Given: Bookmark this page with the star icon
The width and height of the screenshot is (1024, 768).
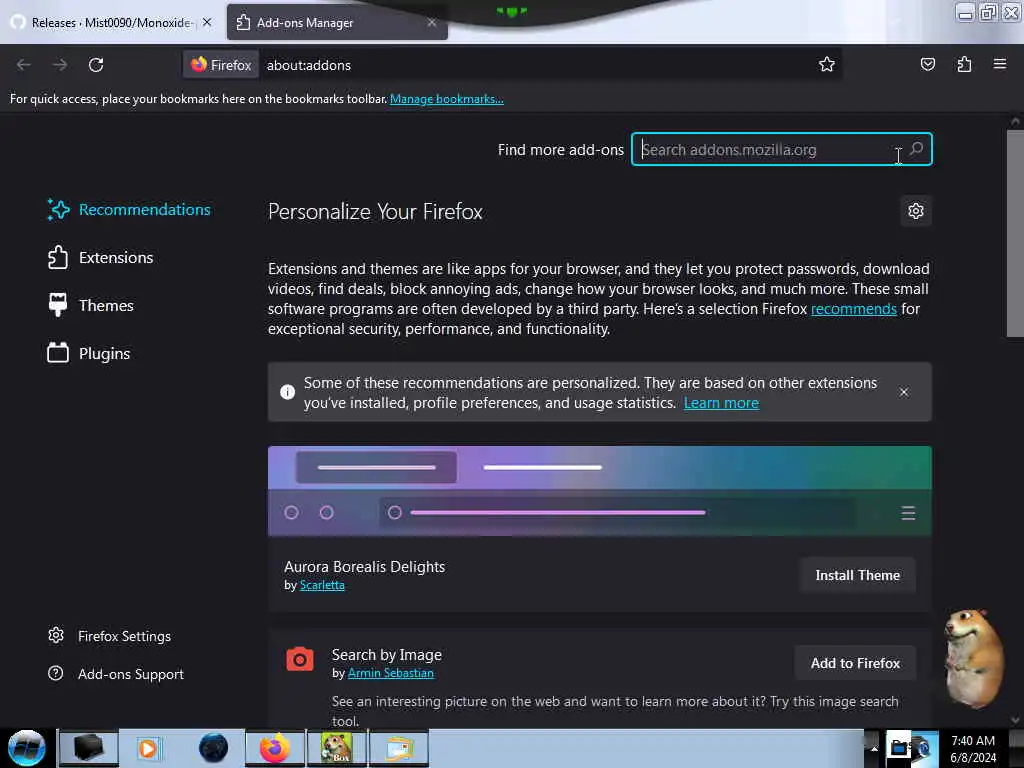Looking at the screenshot, I should tap(827, 64).
